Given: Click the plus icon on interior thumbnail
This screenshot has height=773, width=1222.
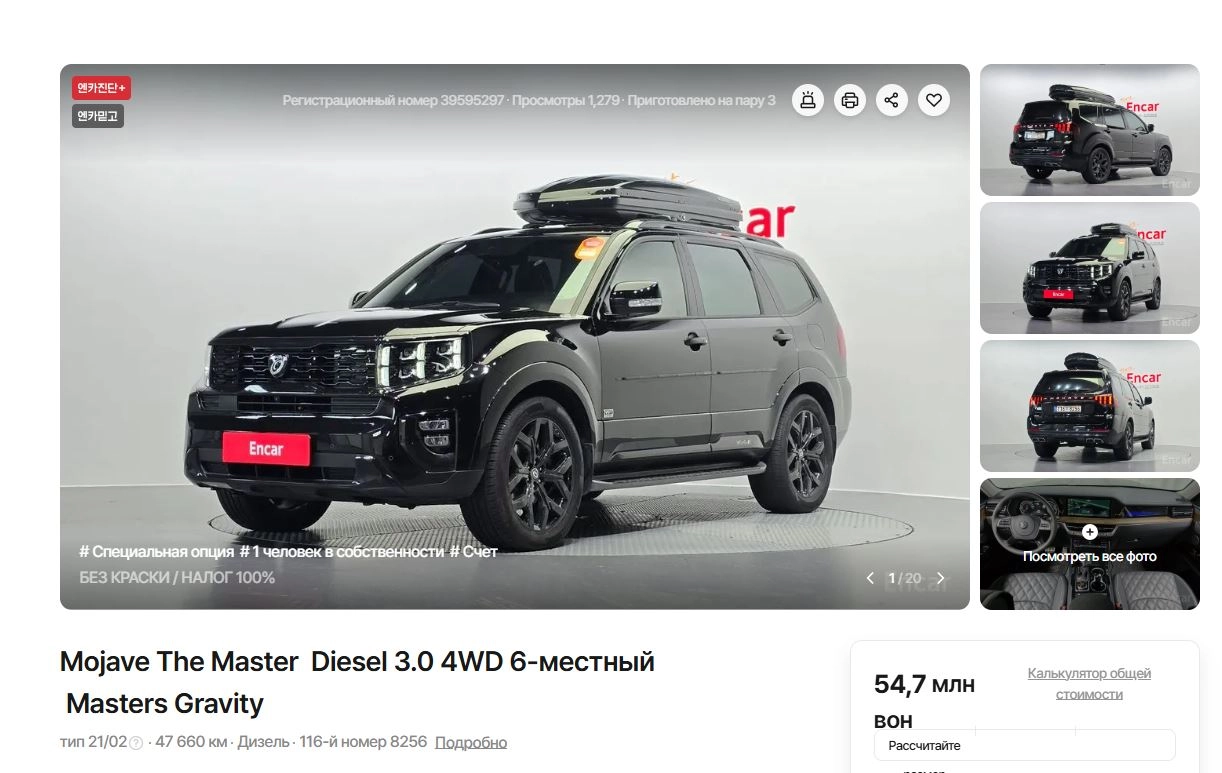Looking at the screenshot, I should click(1090, 532).
